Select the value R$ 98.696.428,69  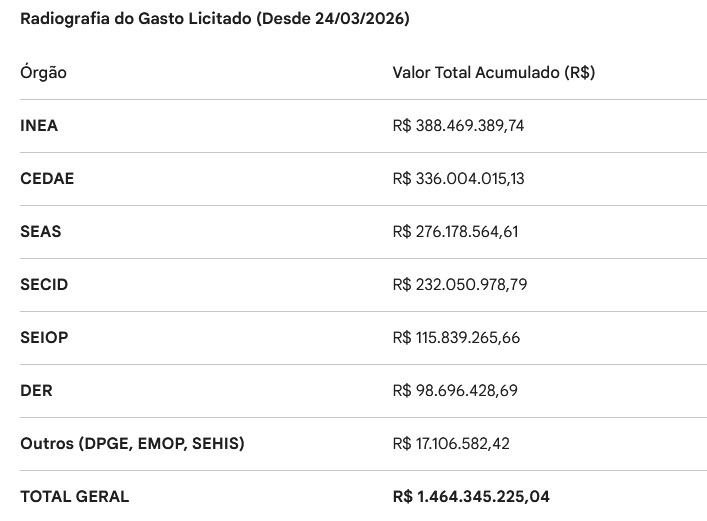[x=455, y=391]
